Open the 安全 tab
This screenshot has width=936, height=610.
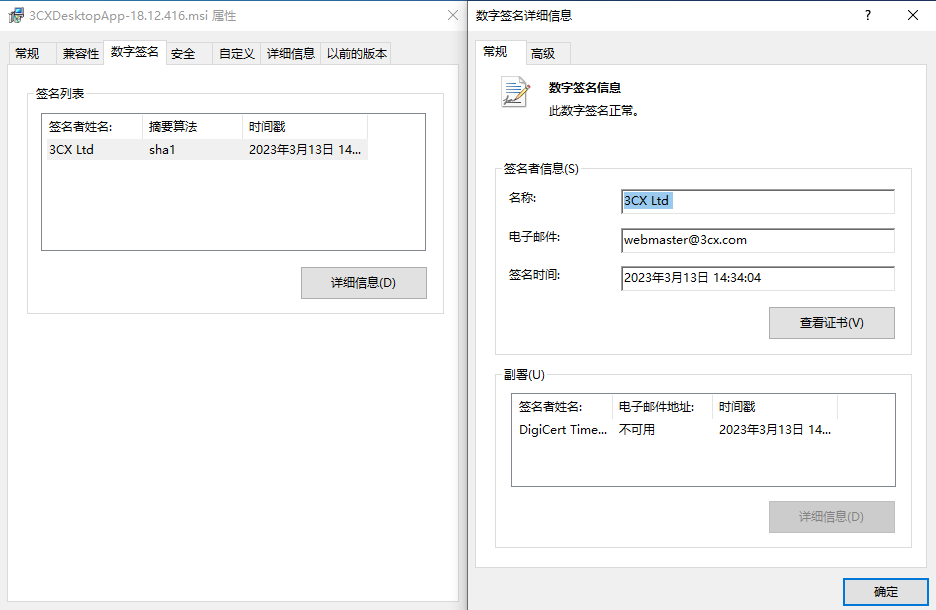tap(187, 54)
